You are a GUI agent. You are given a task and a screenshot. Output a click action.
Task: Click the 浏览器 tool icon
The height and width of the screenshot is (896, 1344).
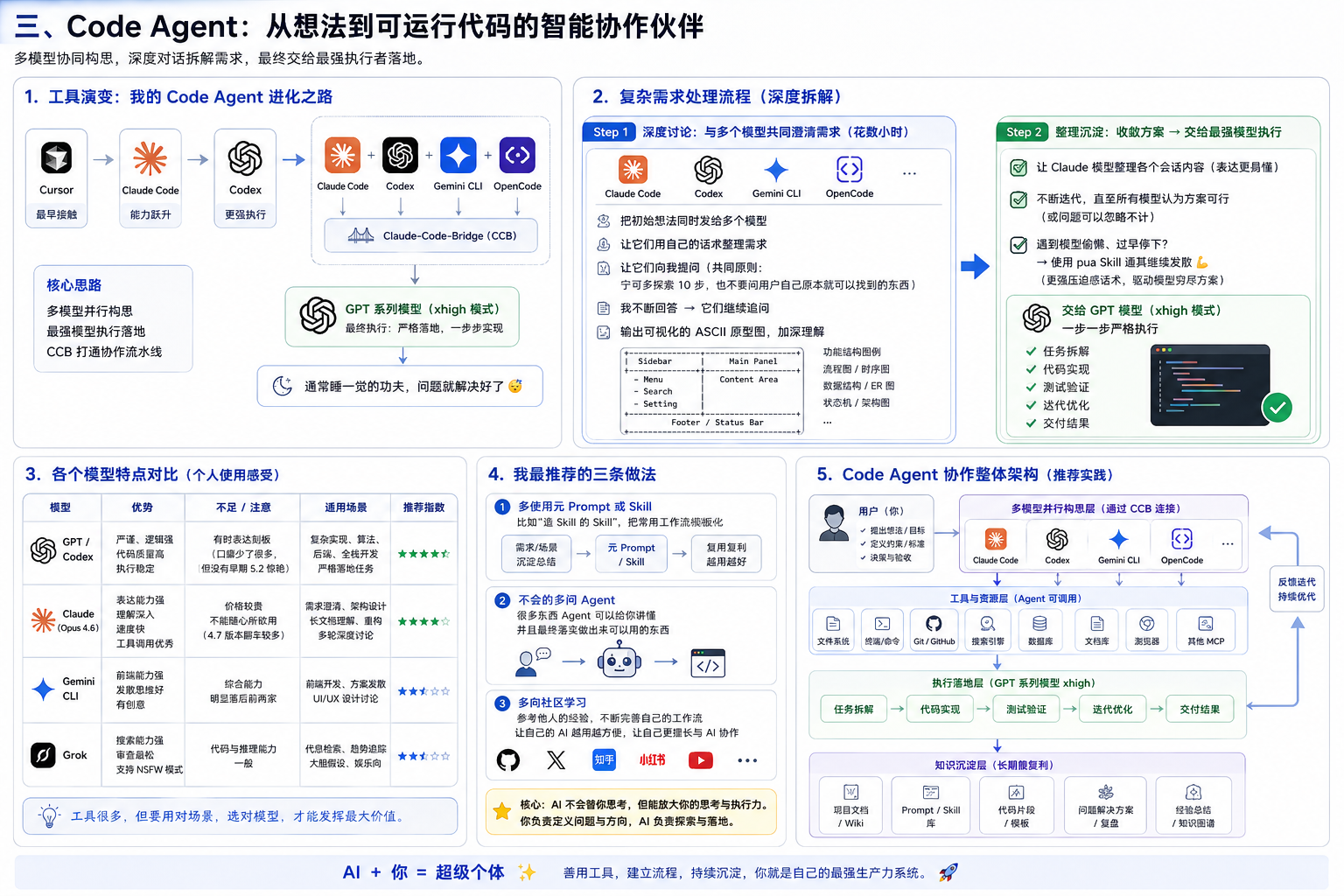click(1146, 623)
